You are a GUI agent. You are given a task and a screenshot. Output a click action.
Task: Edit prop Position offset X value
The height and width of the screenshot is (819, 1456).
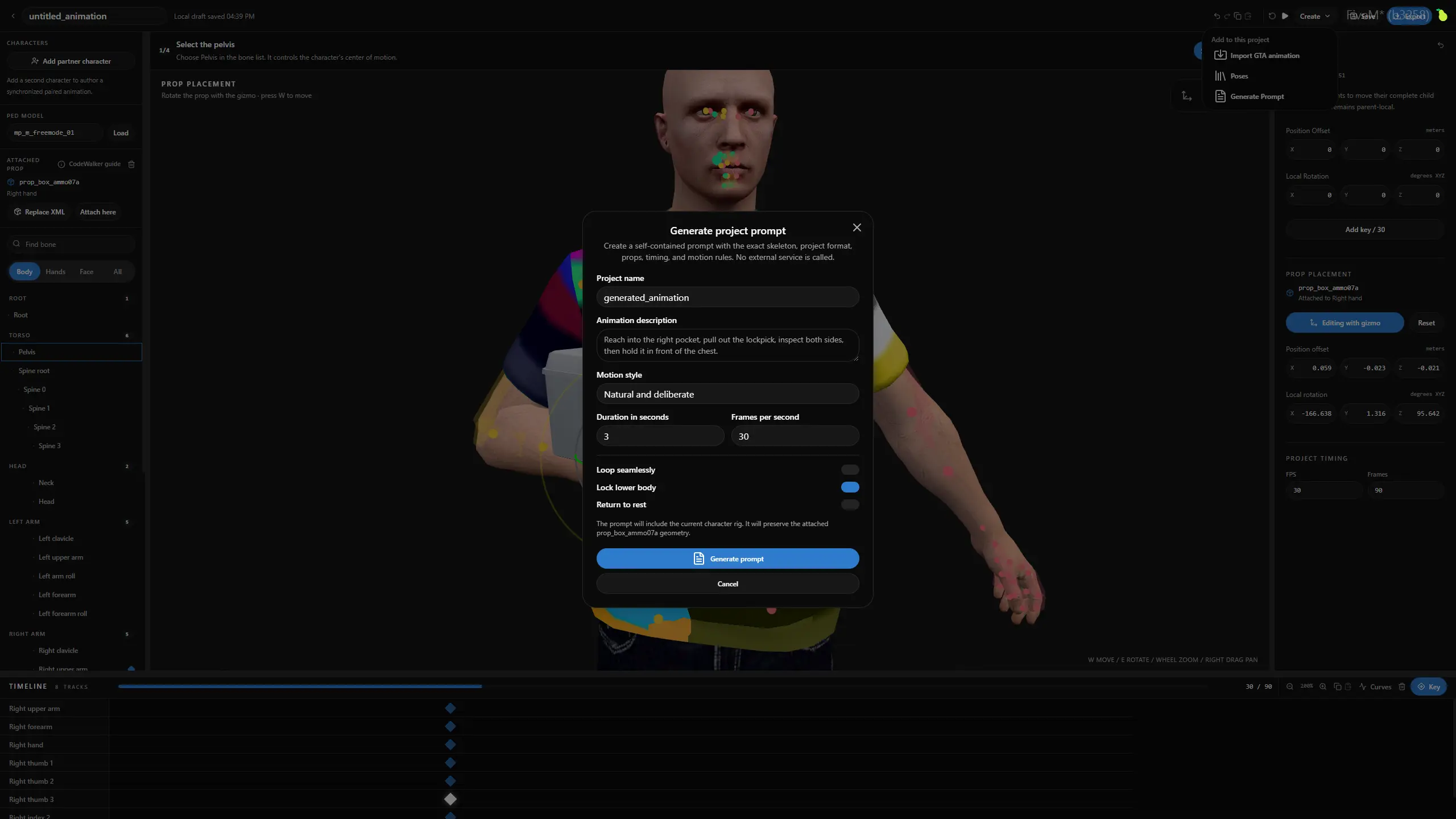(x=1311, y=367)
